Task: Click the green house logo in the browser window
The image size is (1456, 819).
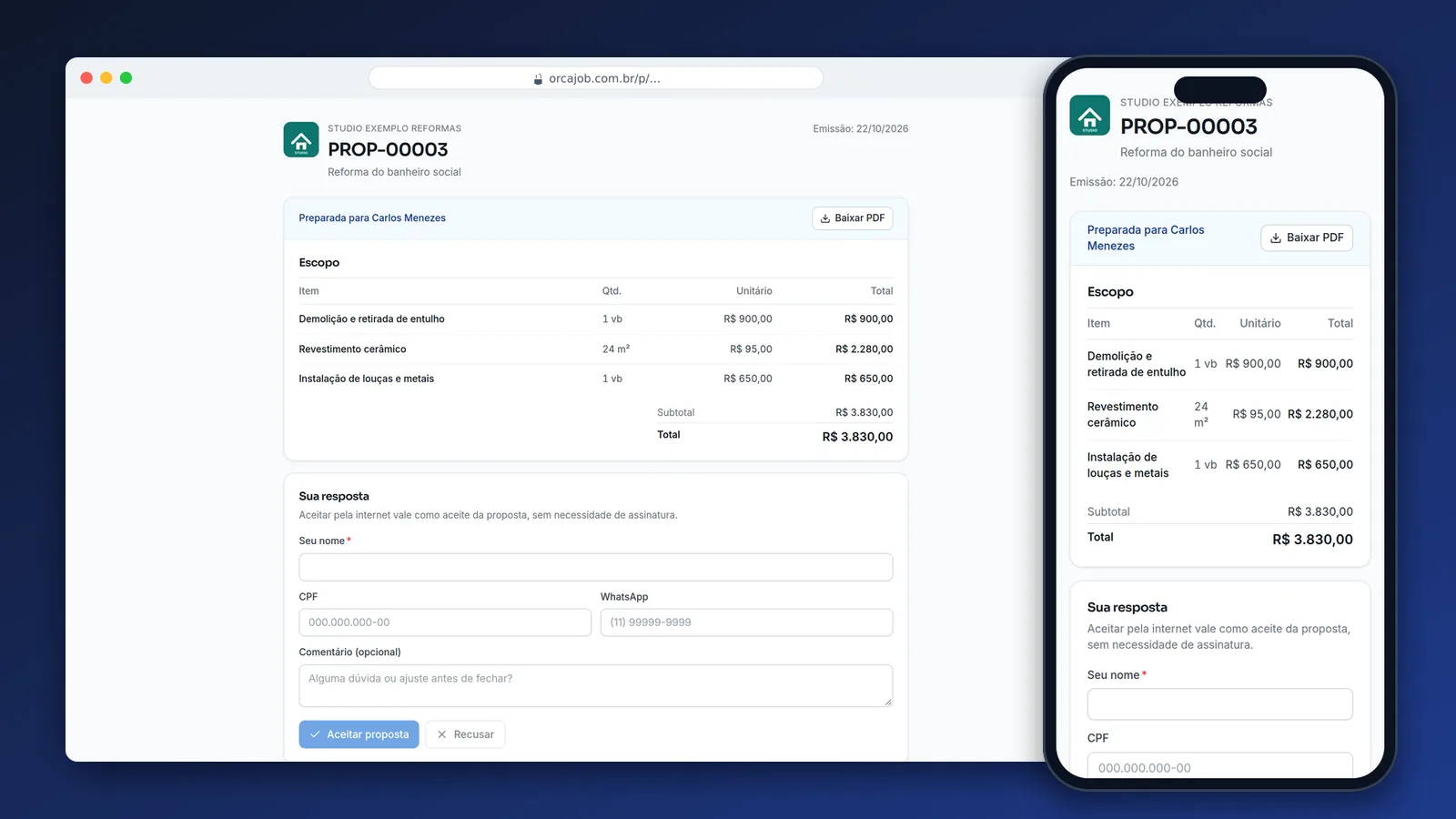Action: point(301,140)
